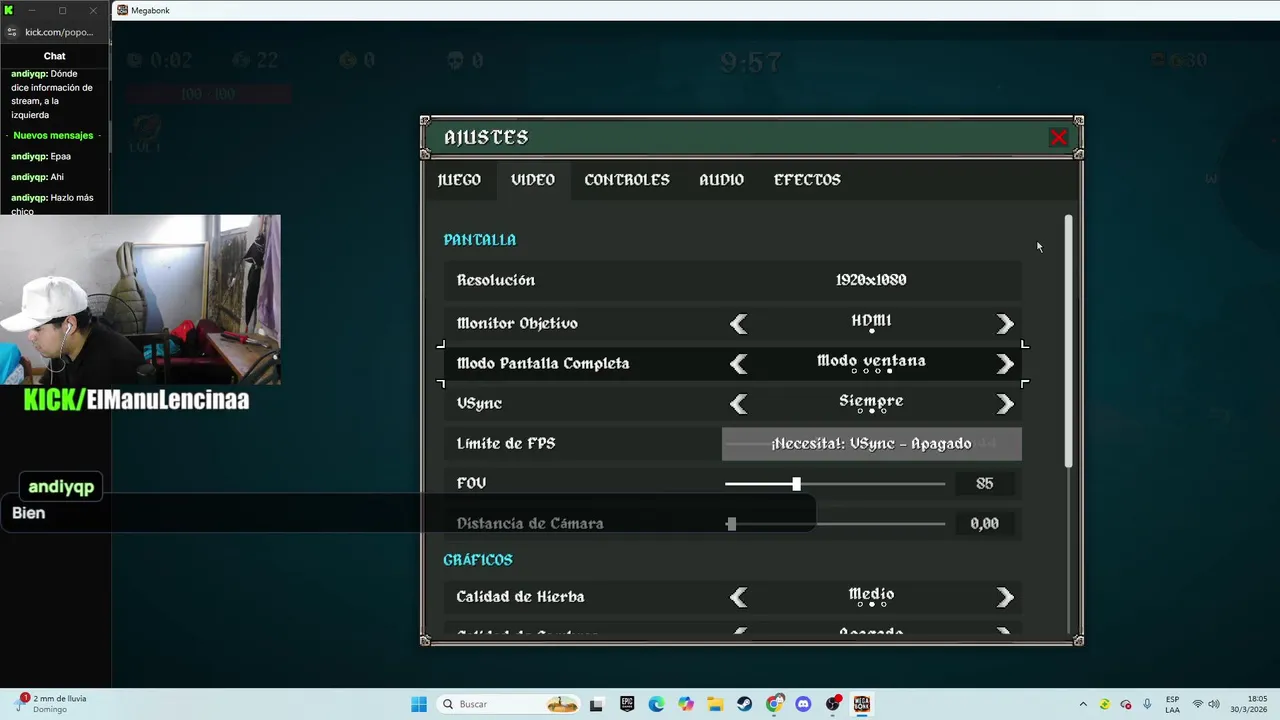1280x720 pixels.
Task: Open Google Chrome from taskbar
Action: [775, 704]
